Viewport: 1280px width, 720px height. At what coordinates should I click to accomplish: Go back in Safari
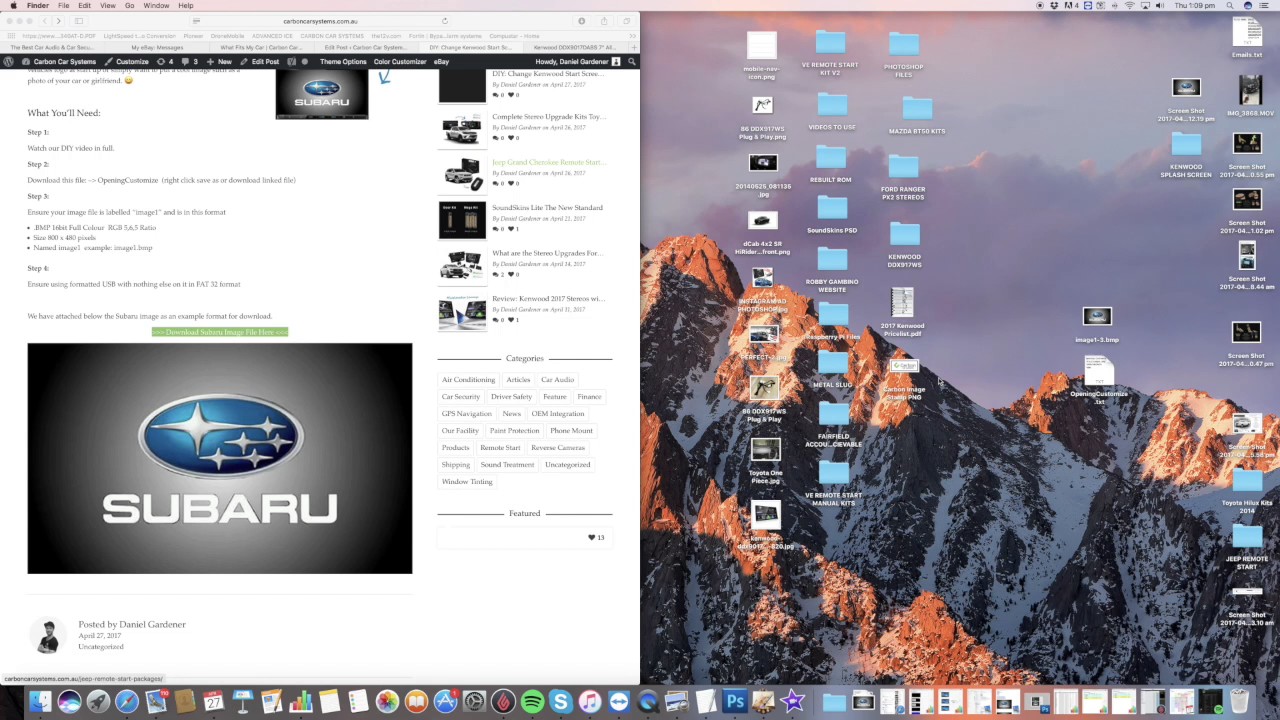click(45, 21)
